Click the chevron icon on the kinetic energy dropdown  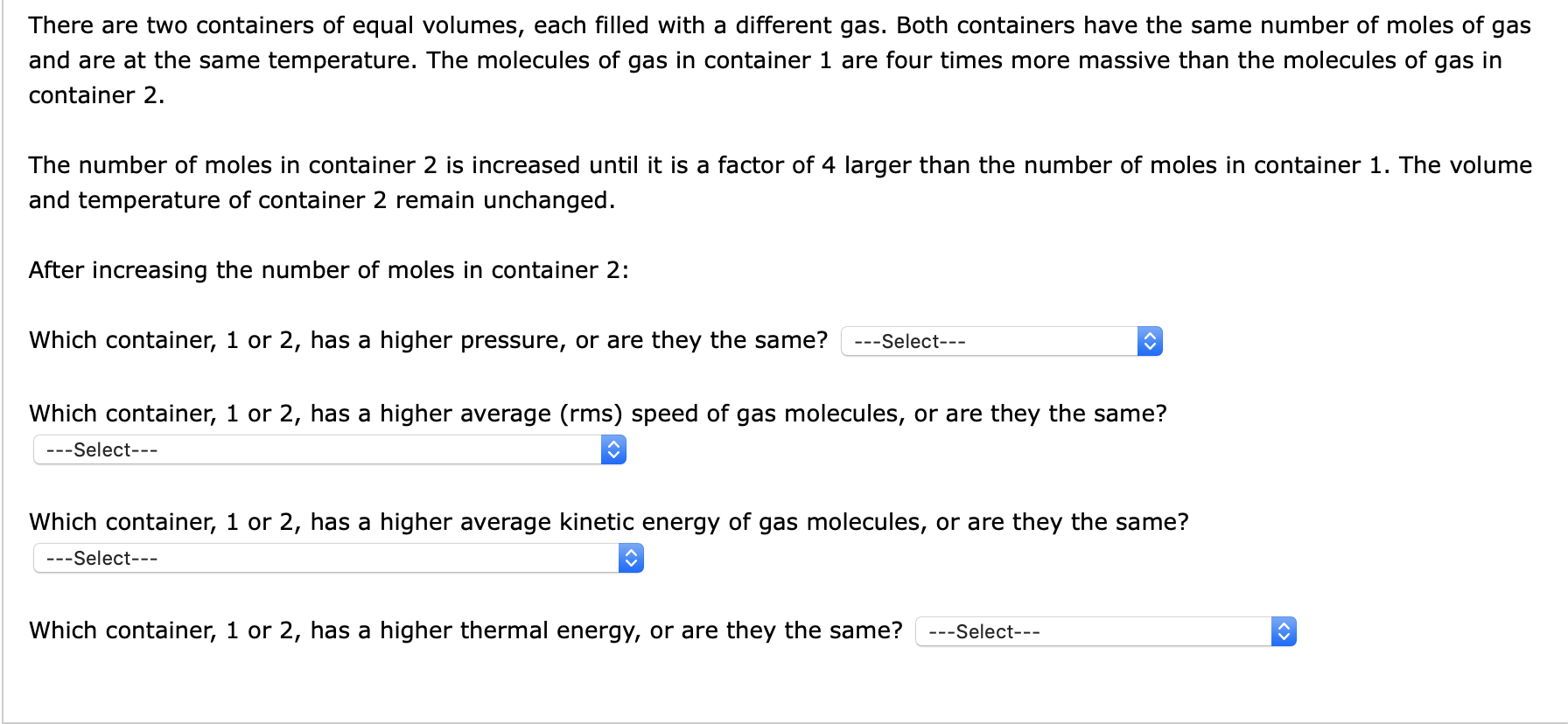[631, 558]
